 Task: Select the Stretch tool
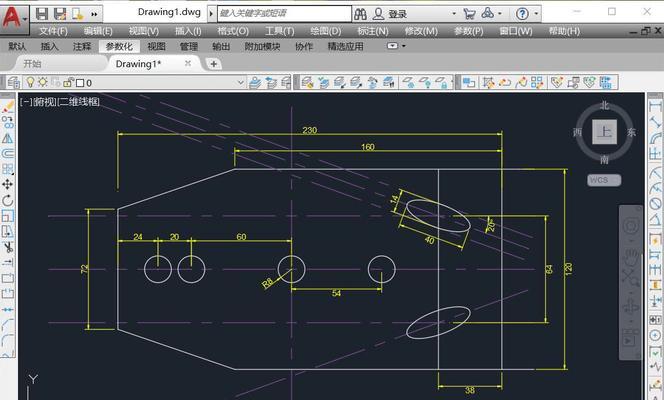click(8, 232)
